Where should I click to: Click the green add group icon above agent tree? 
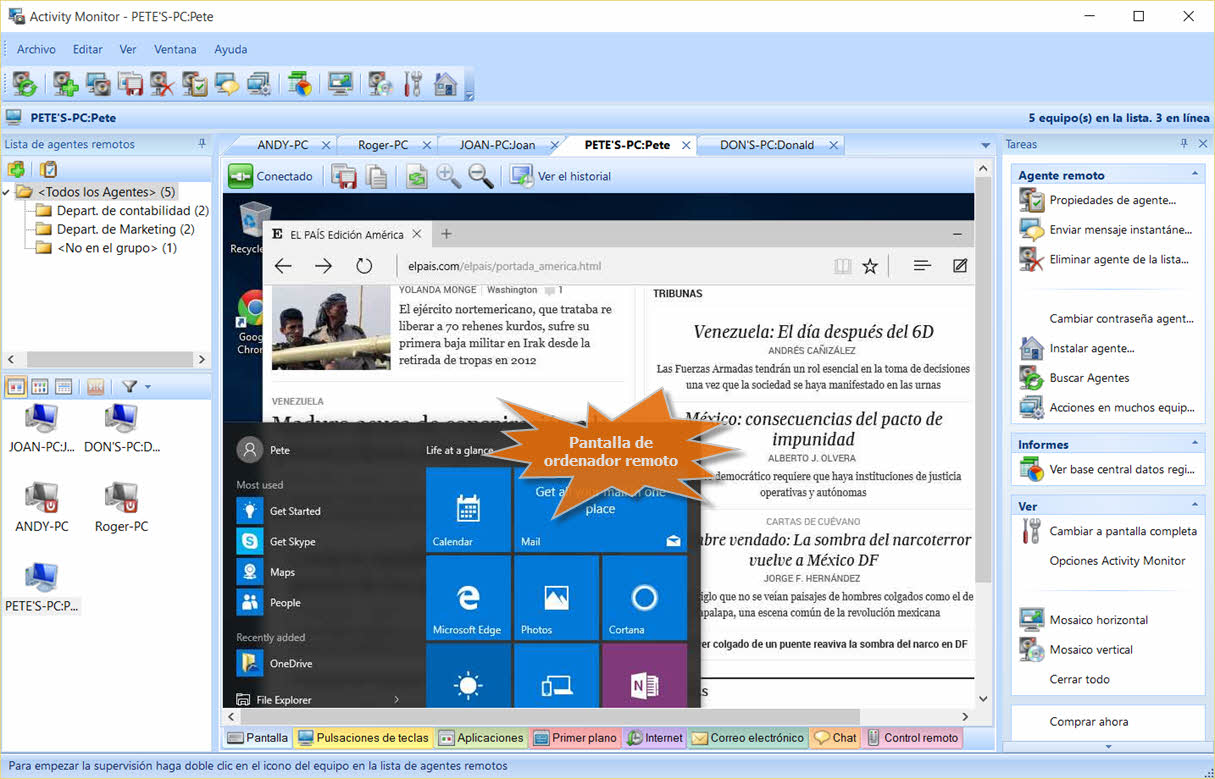(x=16, y=169)
